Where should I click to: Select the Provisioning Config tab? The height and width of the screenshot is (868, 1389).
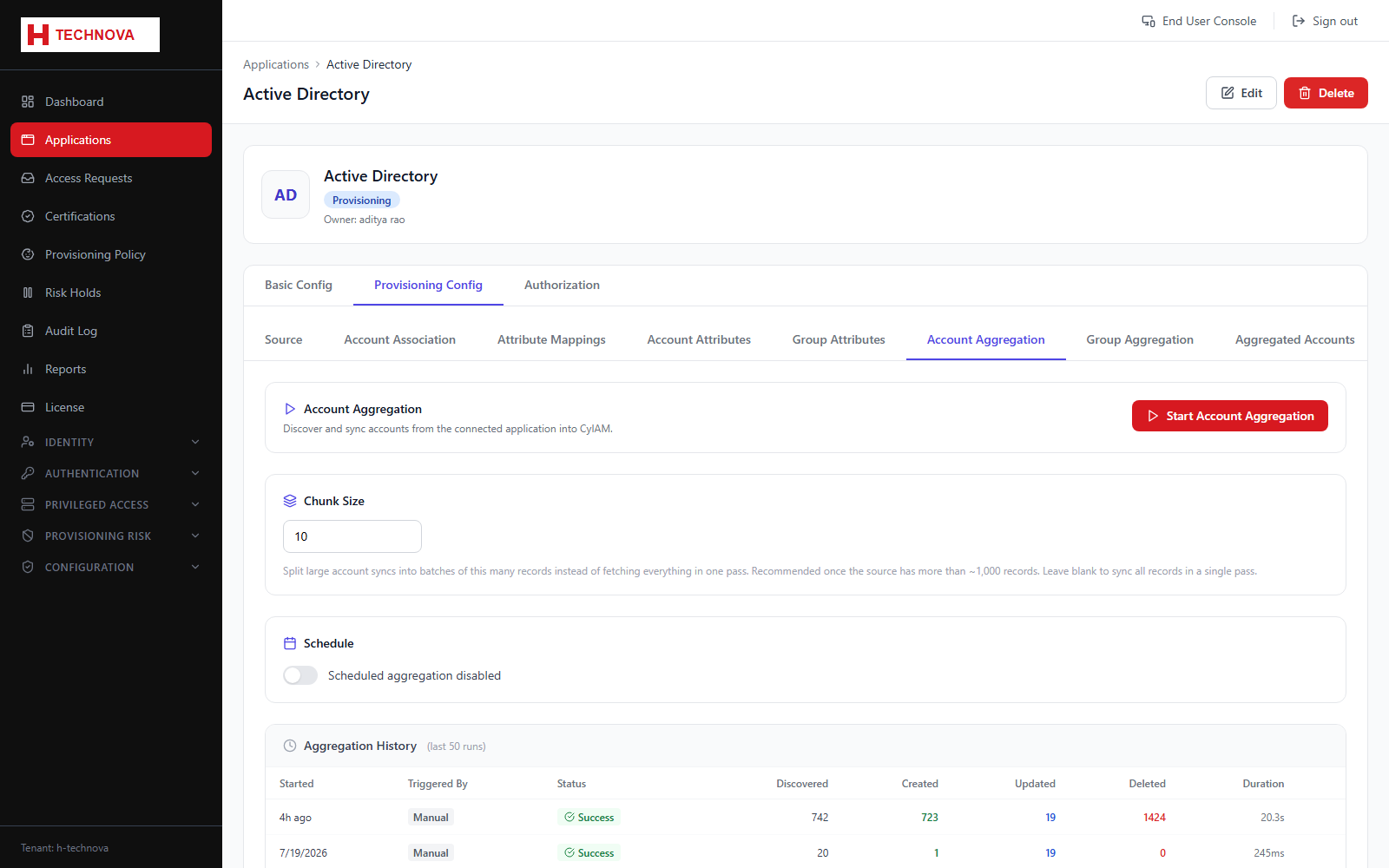(x=428, y=285)
